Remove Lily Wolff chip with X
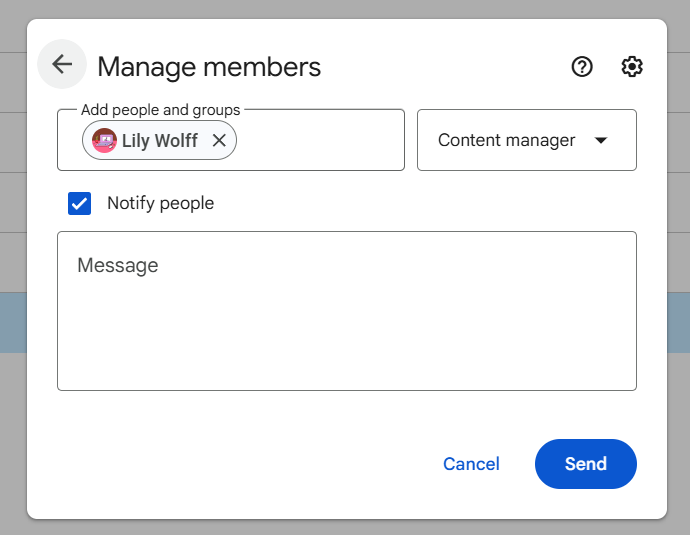 click(x=219, y=140)
